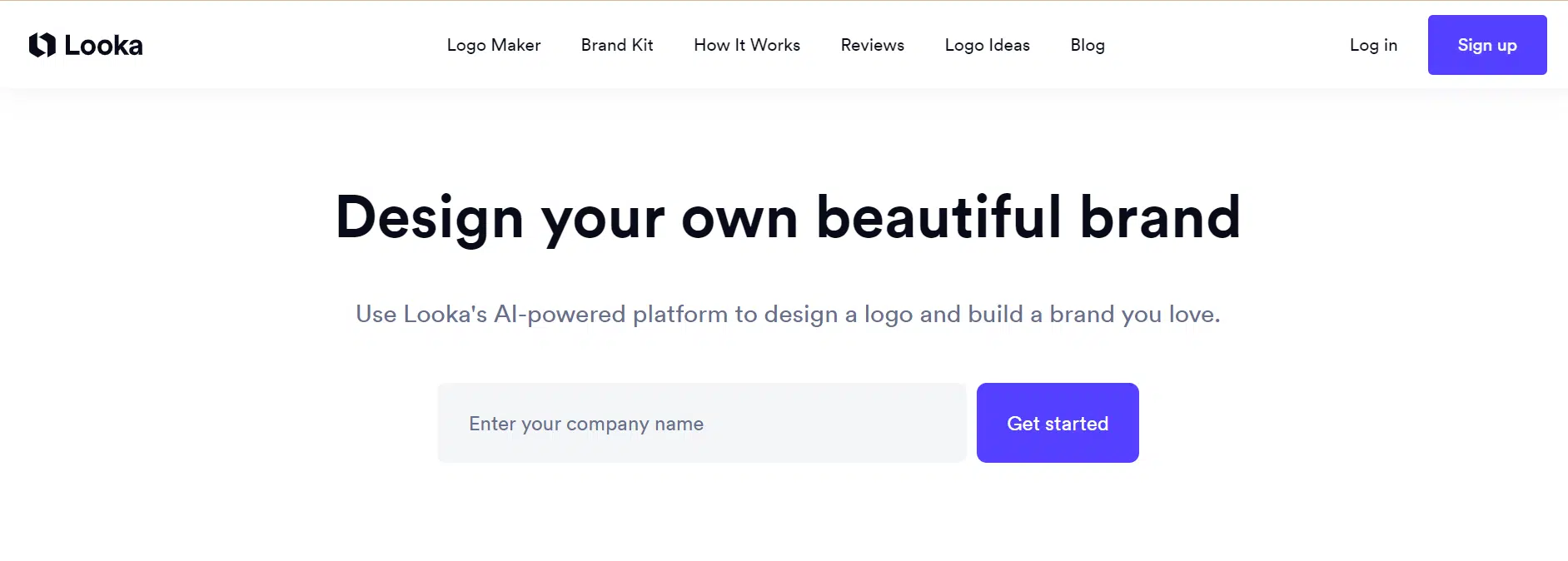The image size is (1568, 561).
Task: Browse Logo Ideas from the navbar
Action: click(987, 45)
